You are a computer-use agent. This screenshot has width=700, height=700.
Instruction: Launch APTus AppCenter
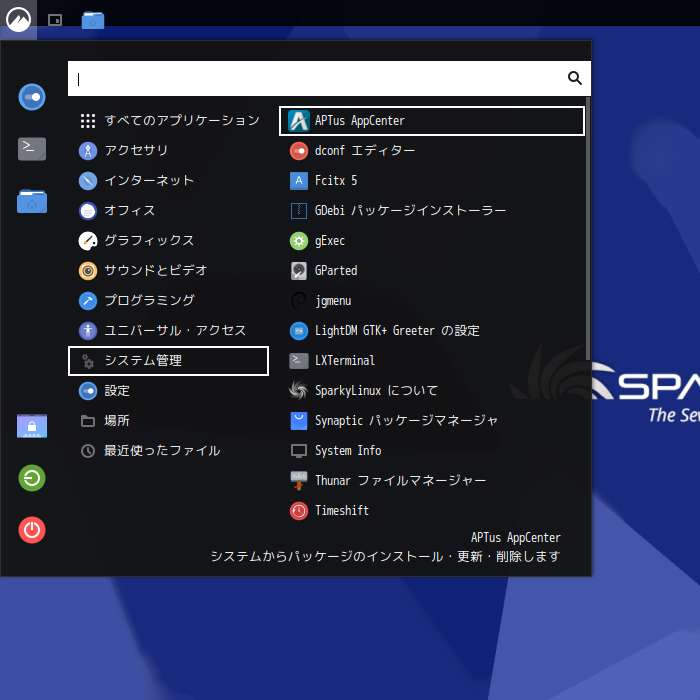pos(432,121)
